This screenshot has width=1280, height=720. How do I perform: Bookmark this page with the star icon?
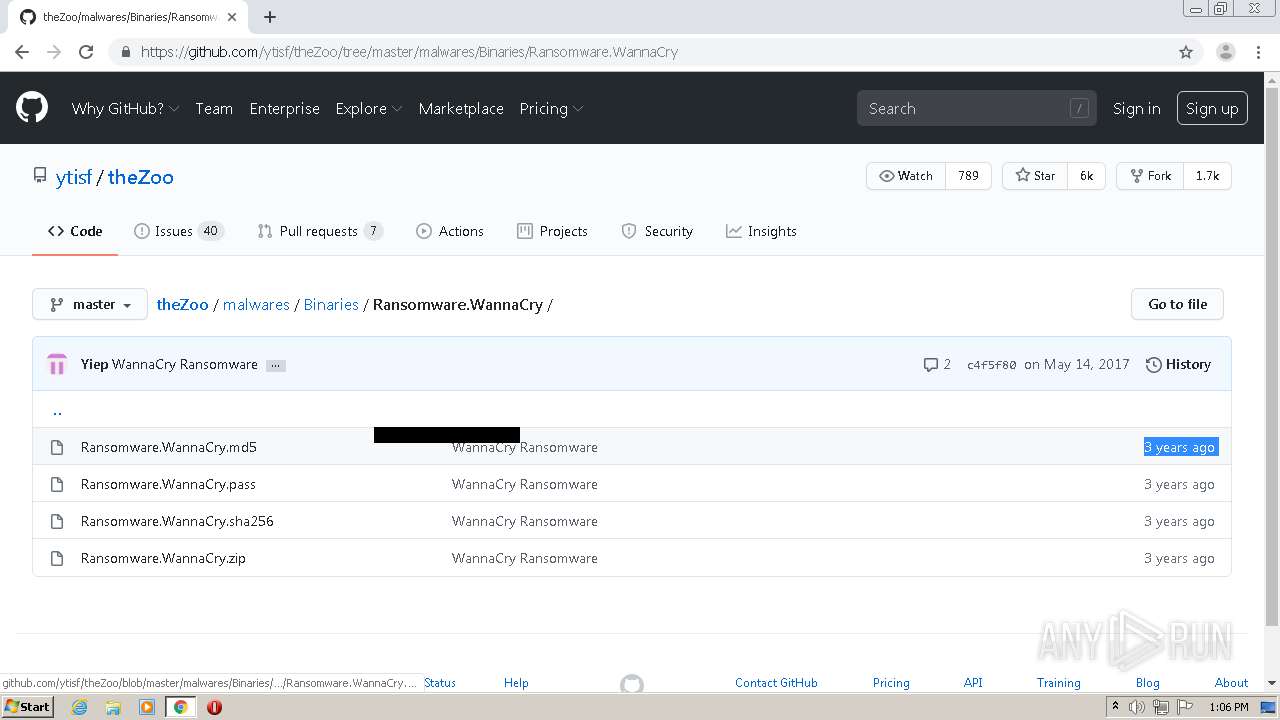(1186, 52)
